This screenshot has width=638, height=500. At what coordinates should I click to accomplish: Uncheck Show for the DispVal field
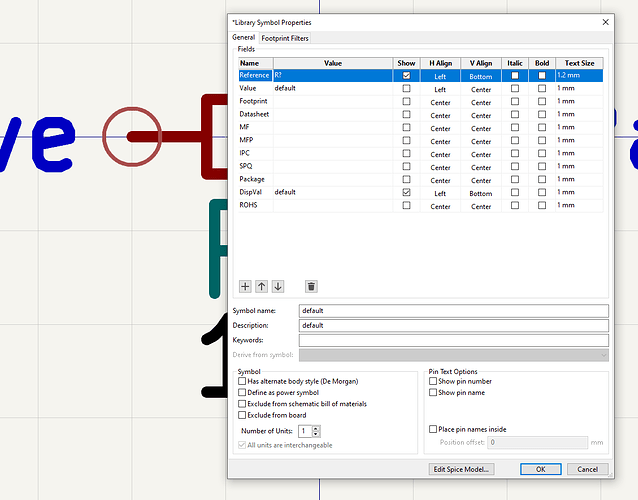(406, 192)
